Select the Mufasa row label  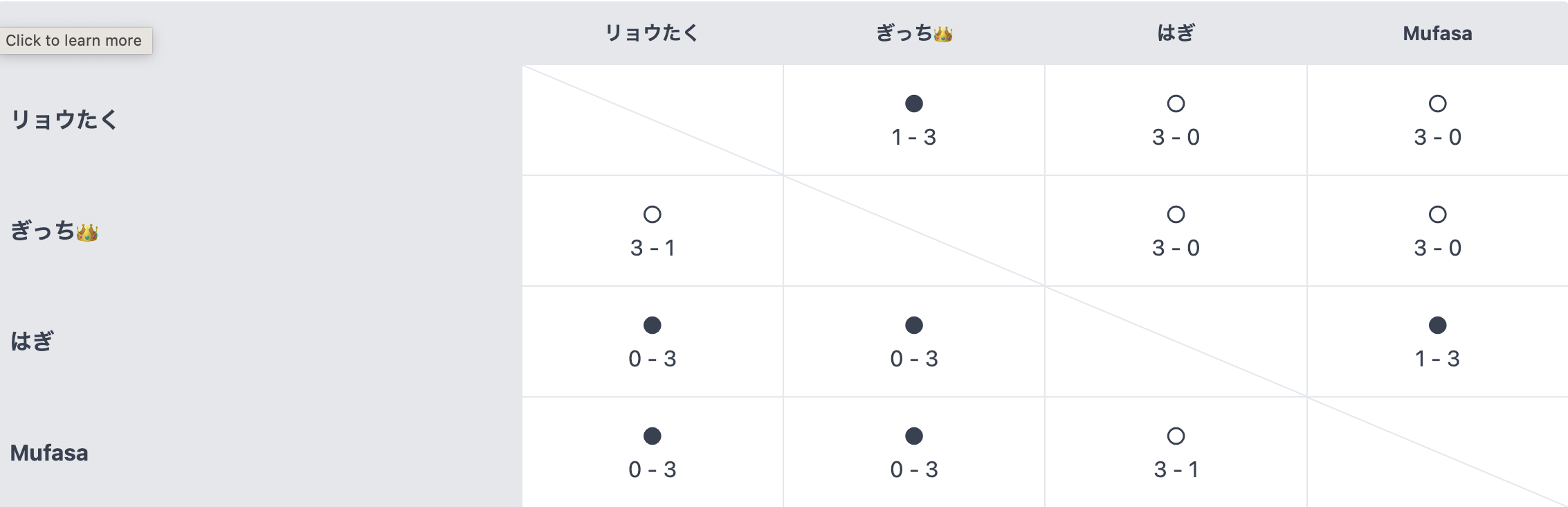49,453
